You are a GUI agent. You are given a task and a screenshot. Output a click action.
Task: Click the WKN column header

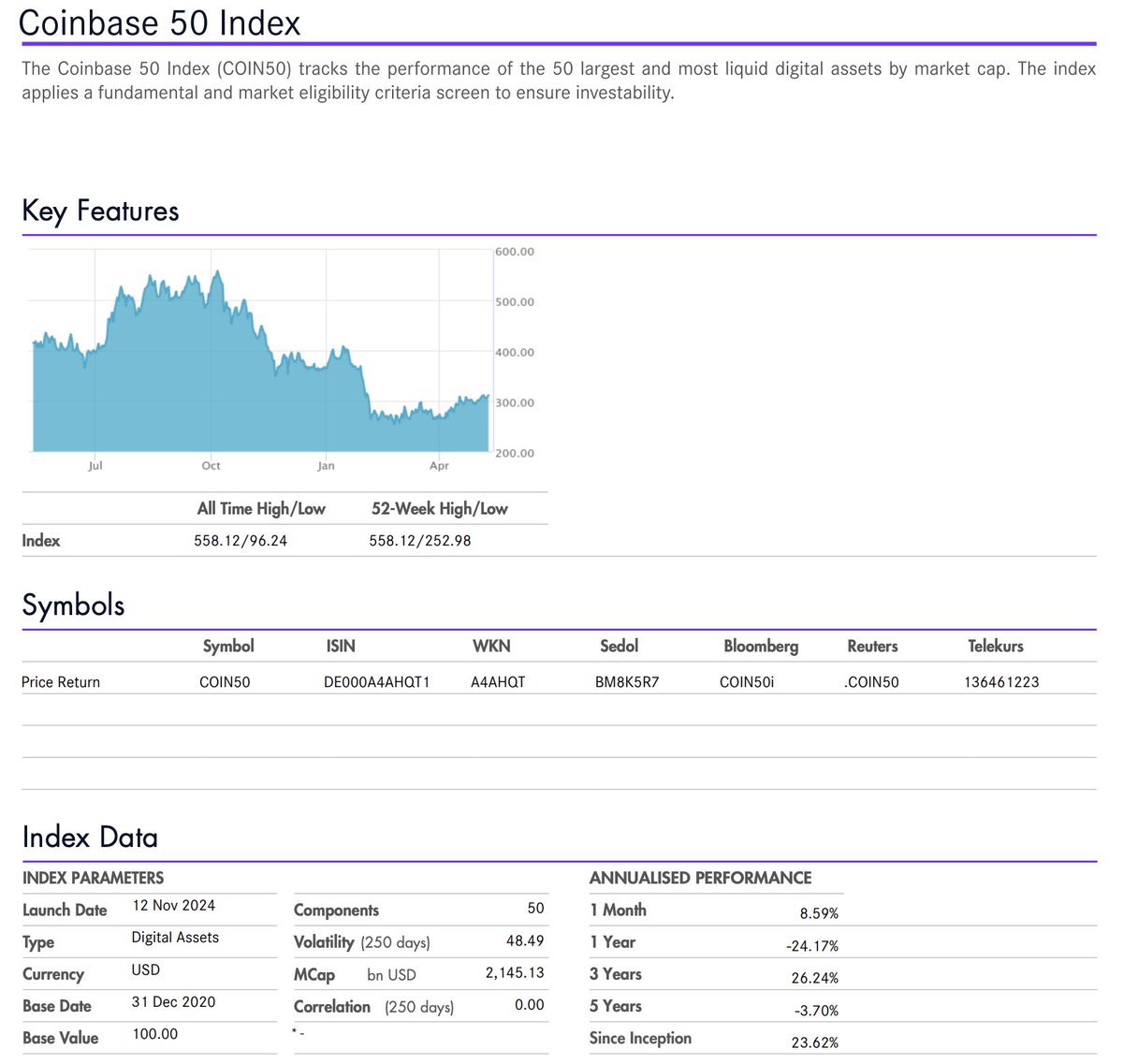pyautogui.click(x=491, y=646)
